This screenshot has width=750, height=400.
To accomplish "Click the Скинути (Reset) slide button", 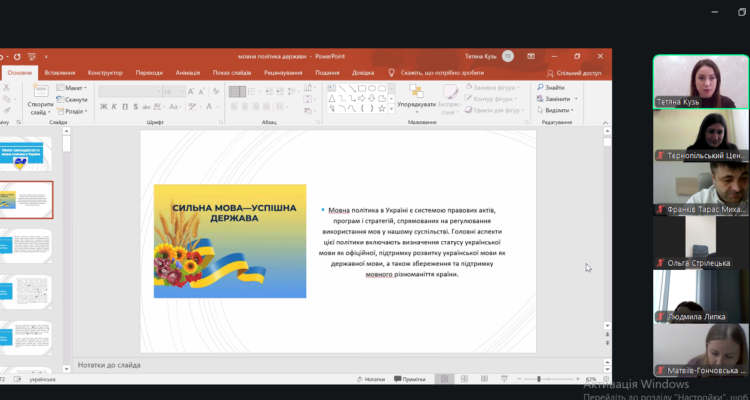I will (x=75, y=100).
